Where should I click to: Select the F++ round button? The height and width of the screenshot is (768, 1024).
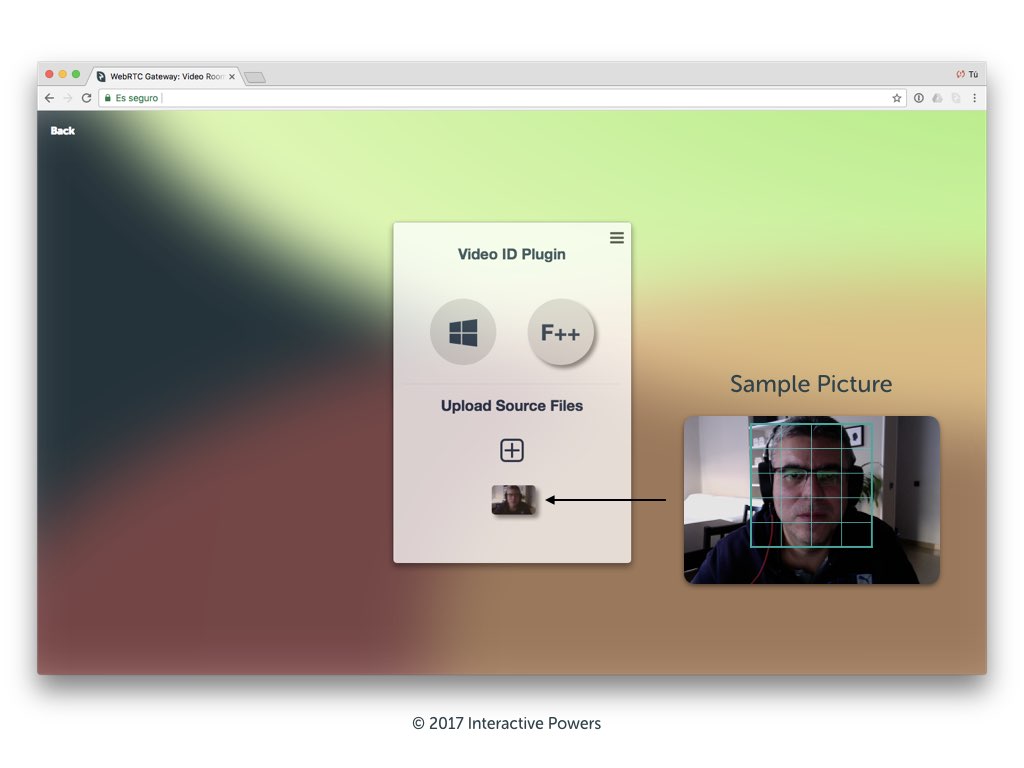point(561,332)
